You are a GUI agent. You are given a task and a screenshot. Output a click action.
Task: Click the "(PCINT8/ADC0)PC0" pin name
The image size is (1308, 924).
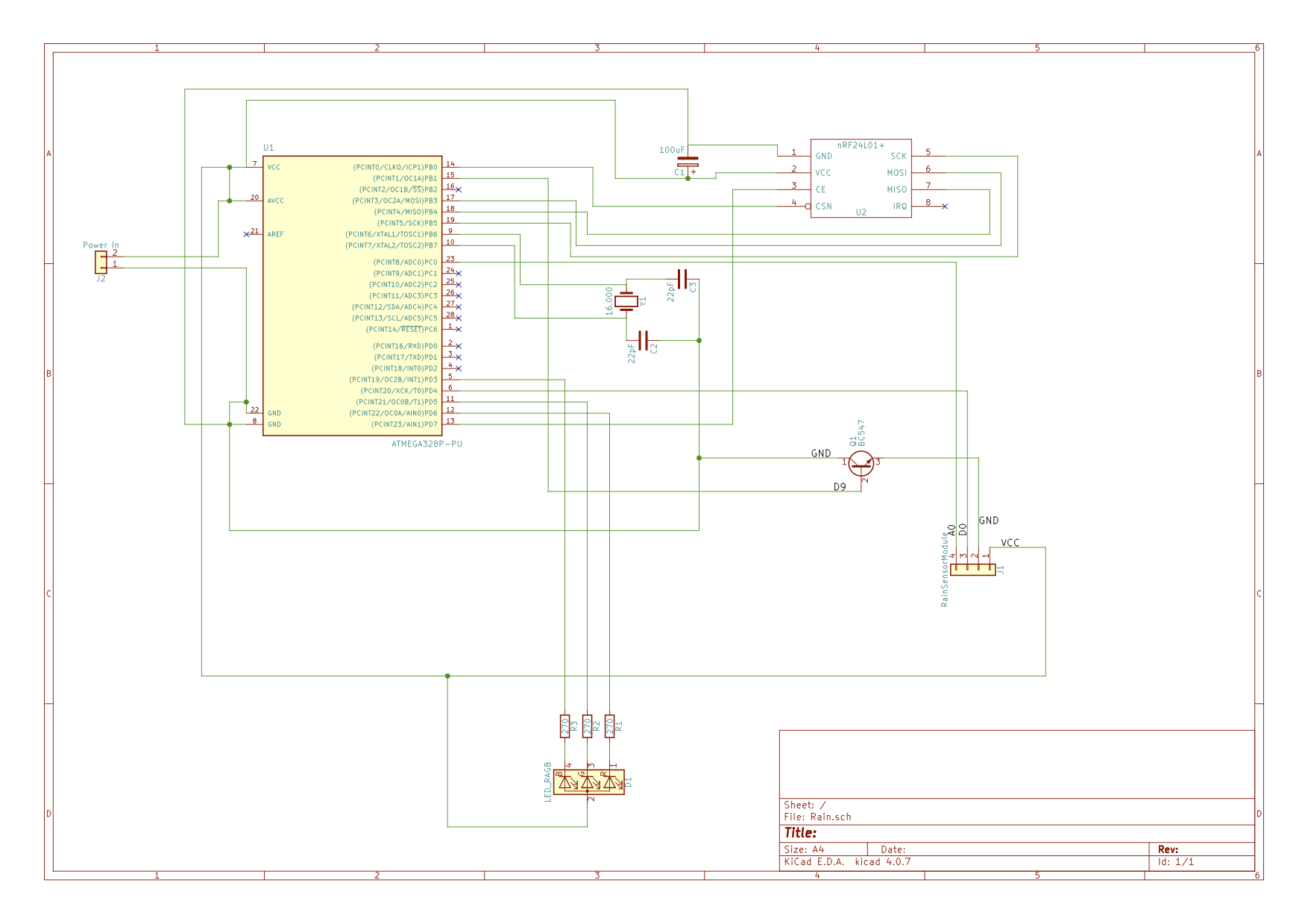(x=405, y=263)
